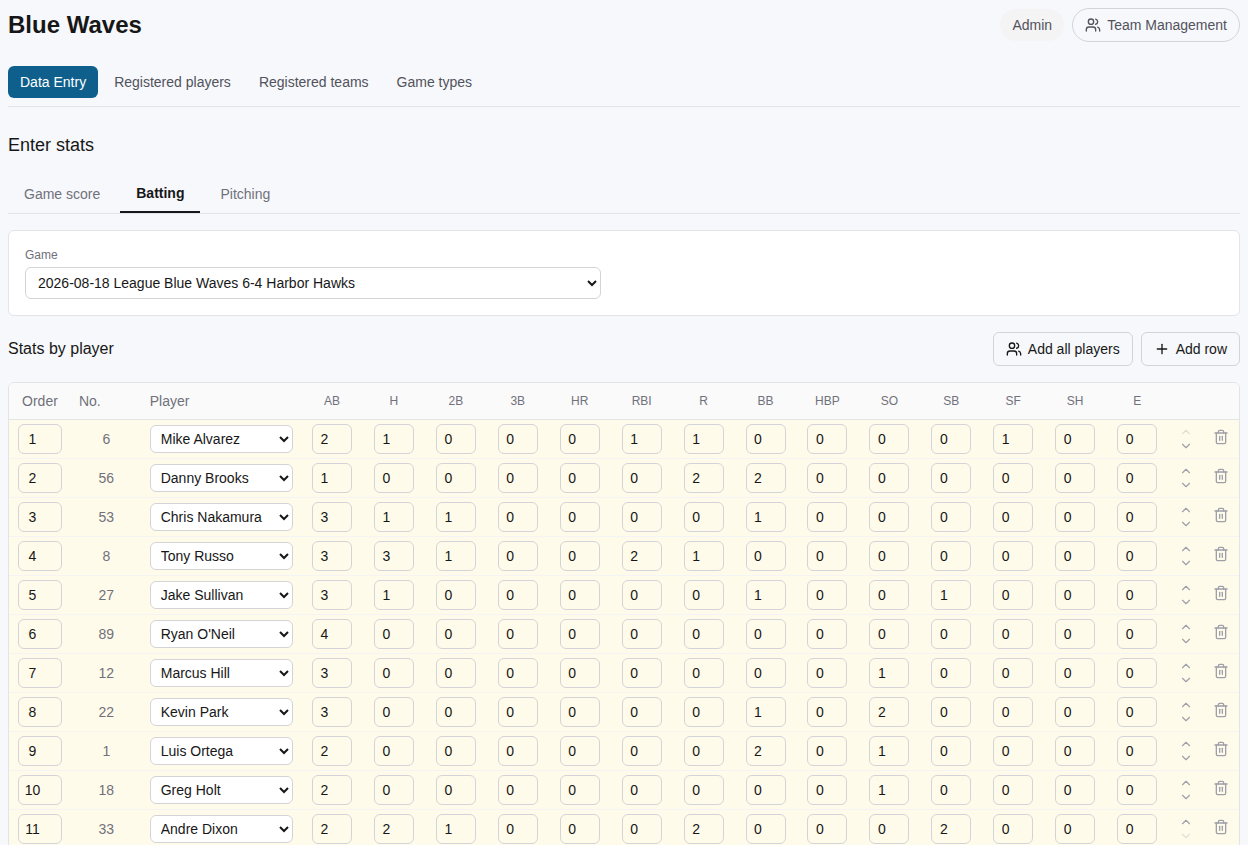Move Luis Ortega row up

(1186, 745)
